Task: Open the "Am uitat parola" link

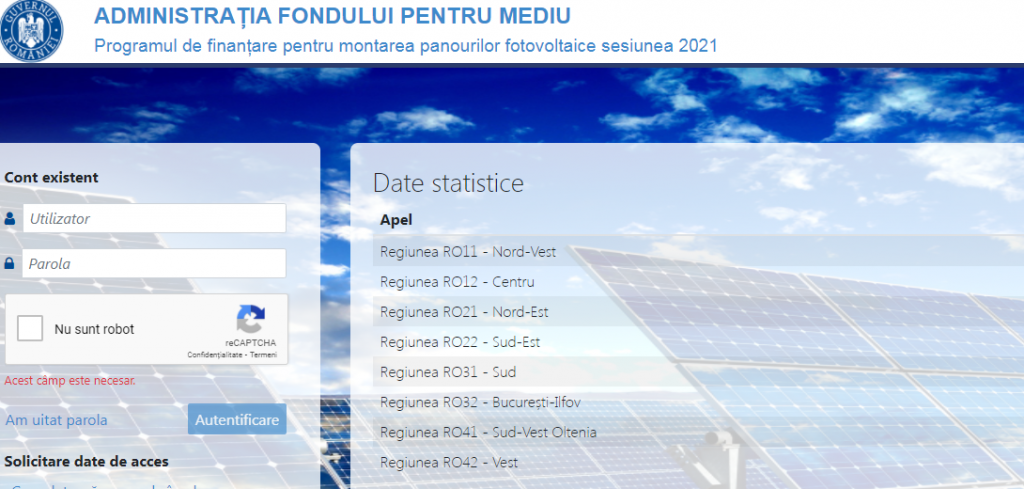Action: [56, 420]
